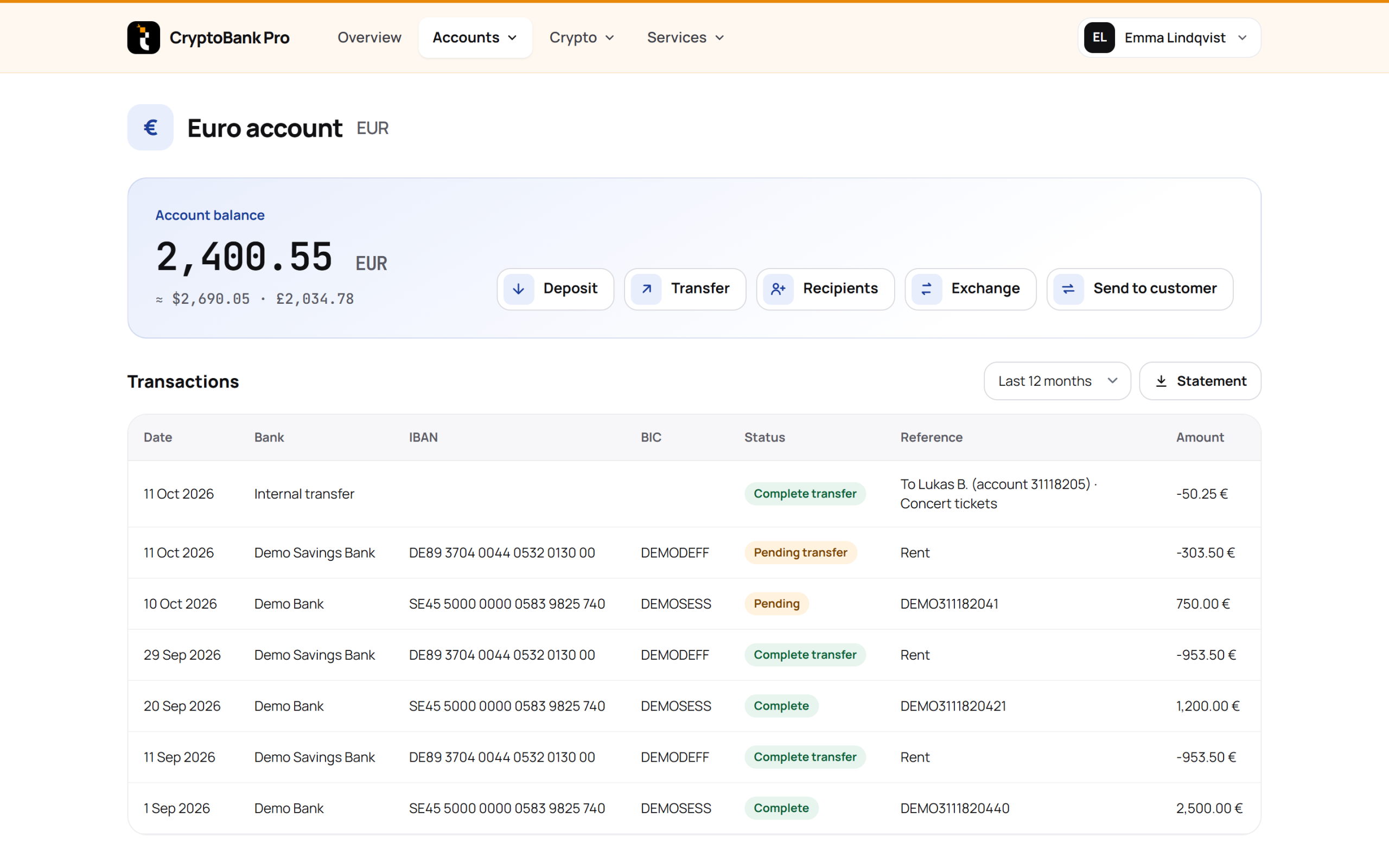
Task: Click the Statement download icon
Action: point(1161,381)
